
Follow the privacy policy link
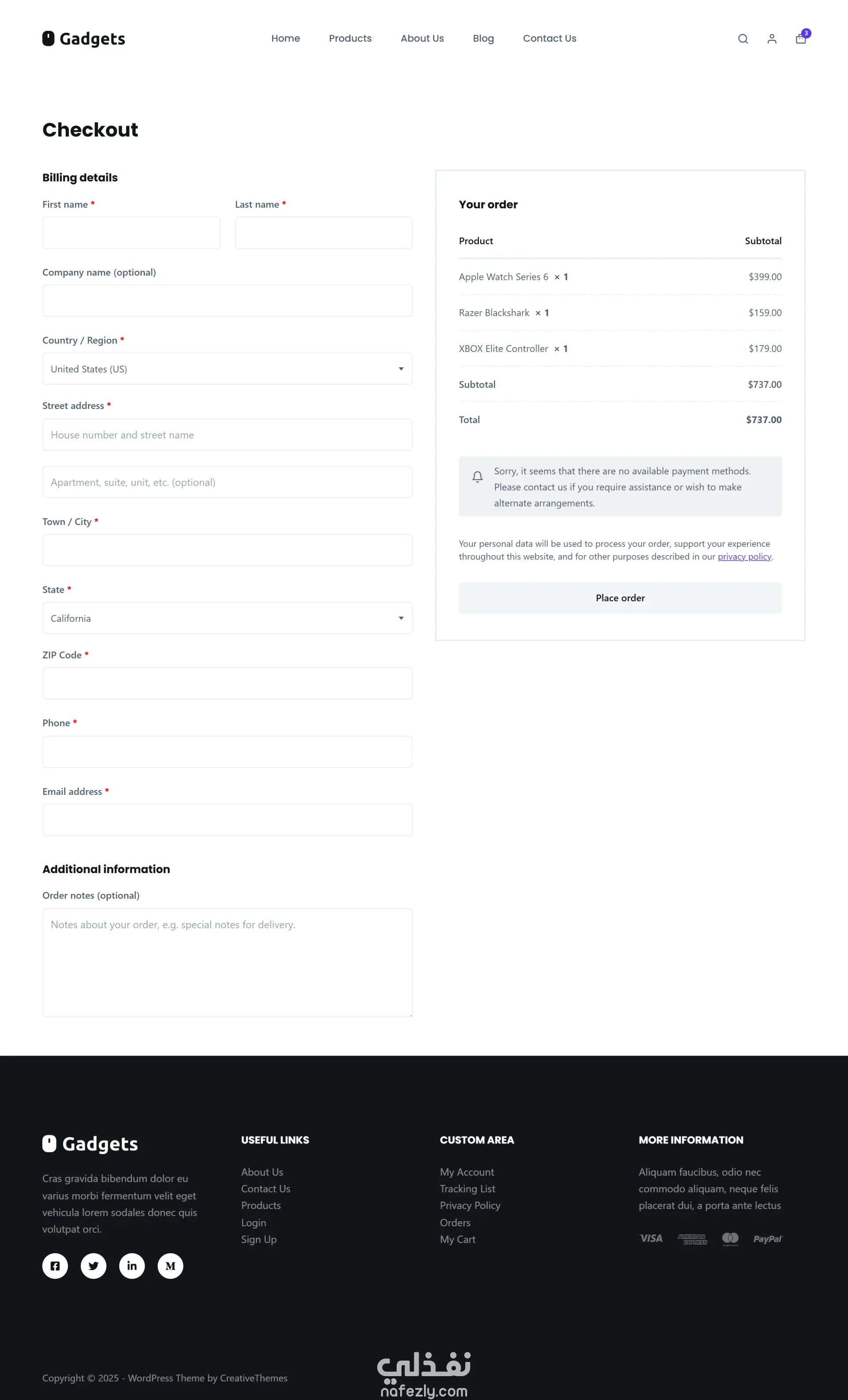[744, 557]
